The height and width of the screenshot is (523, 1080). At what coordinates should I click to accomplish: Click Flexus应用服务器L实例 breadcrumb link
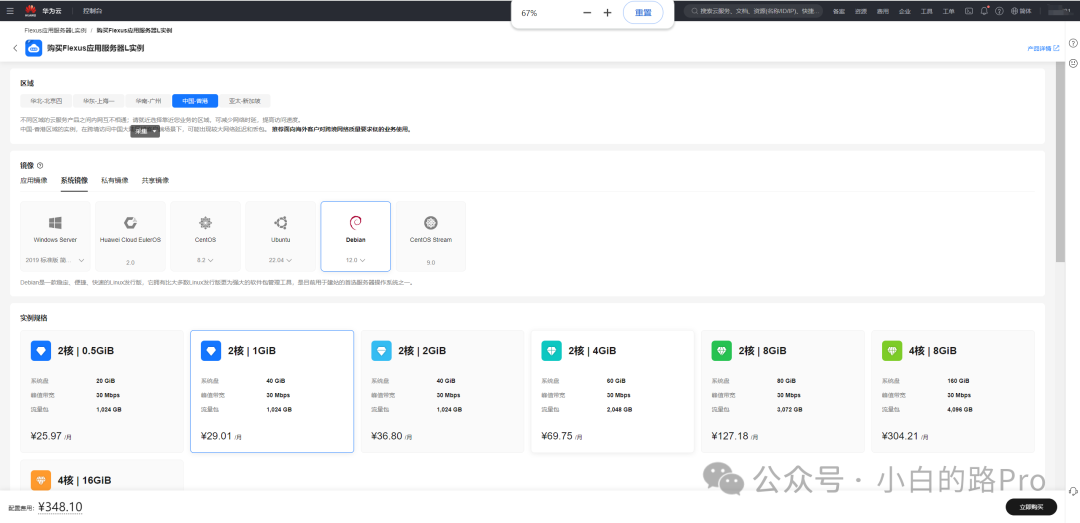55,31
